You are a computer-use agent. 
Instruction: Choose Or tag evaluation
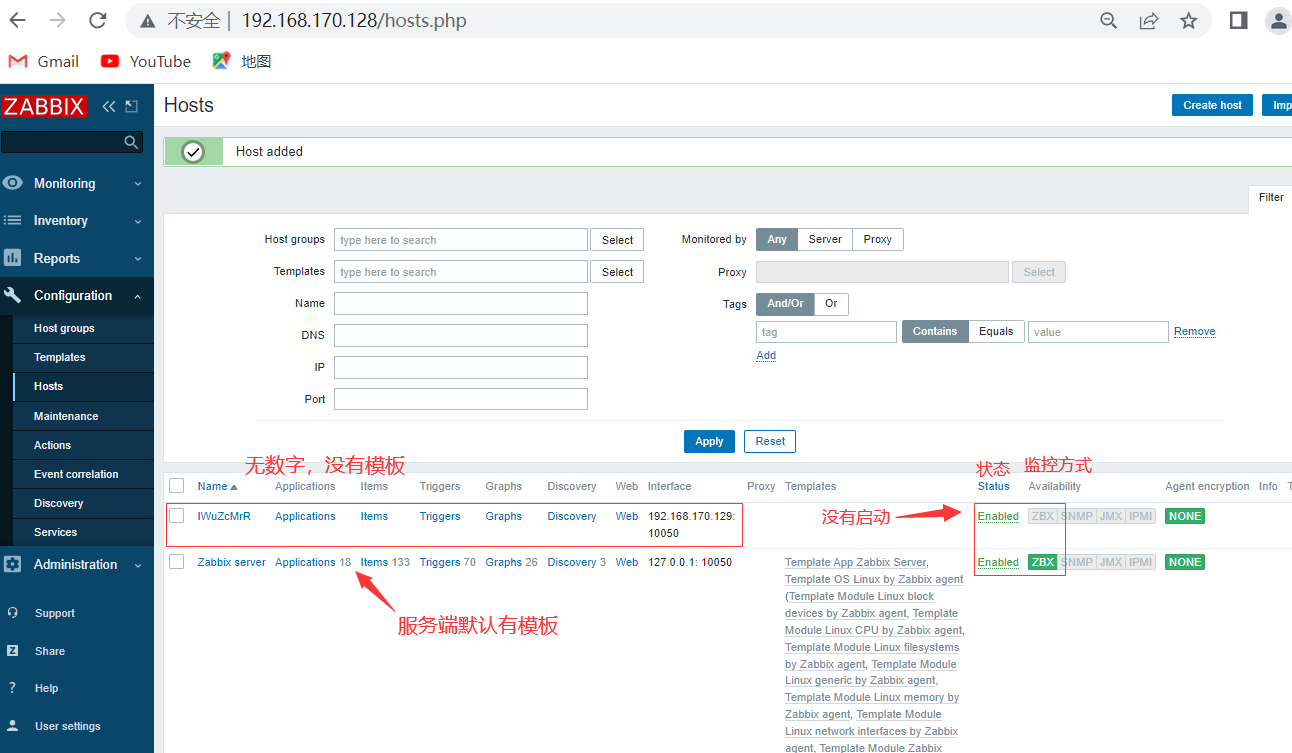pos(831,303)
